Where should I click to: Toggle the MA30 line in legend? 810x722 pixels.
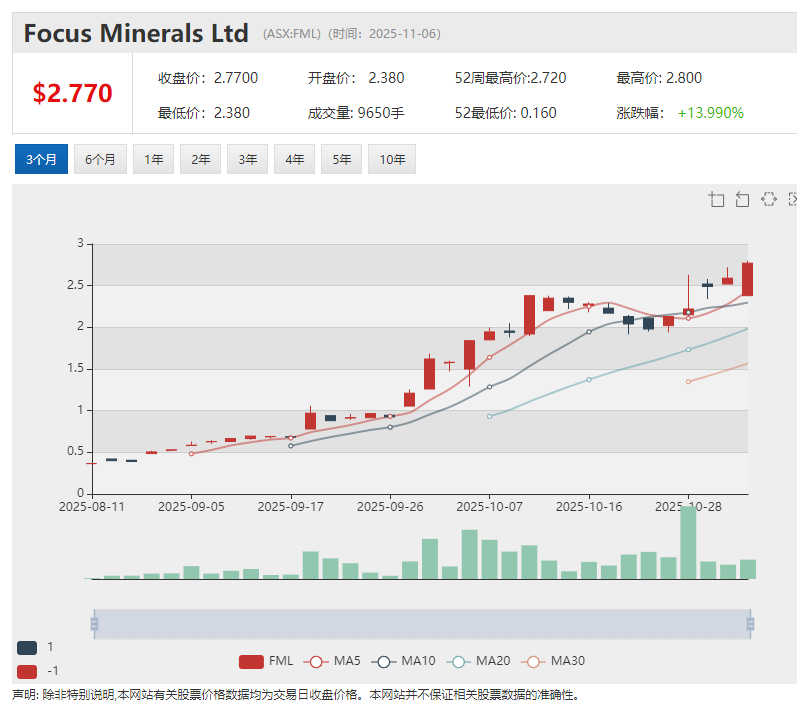click(x=553, y=661)
